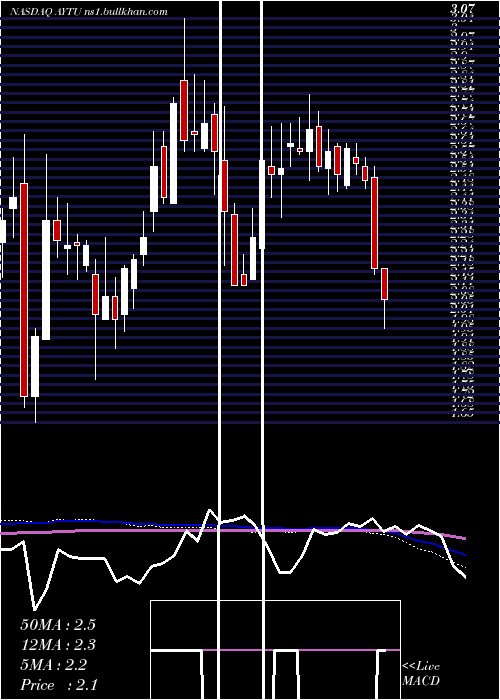Click the 50MA : 2.5 readout
The height and width of the screenshot is (700, 500).
click(58, 625)
